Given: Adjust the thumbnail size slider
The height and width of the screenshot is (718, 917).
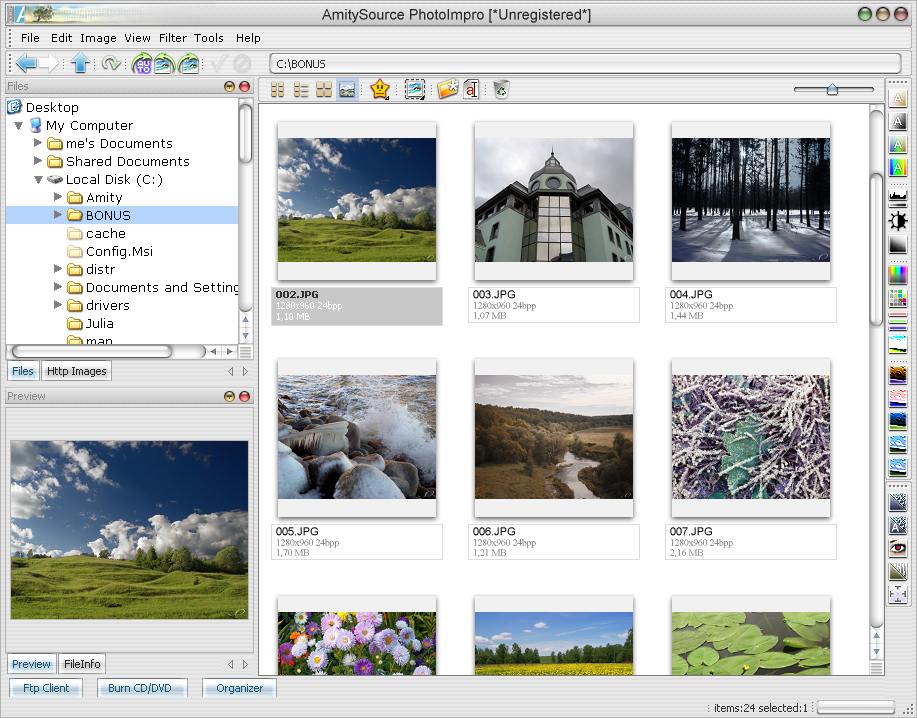Looking at the screenshot, I should pos(832,89).
